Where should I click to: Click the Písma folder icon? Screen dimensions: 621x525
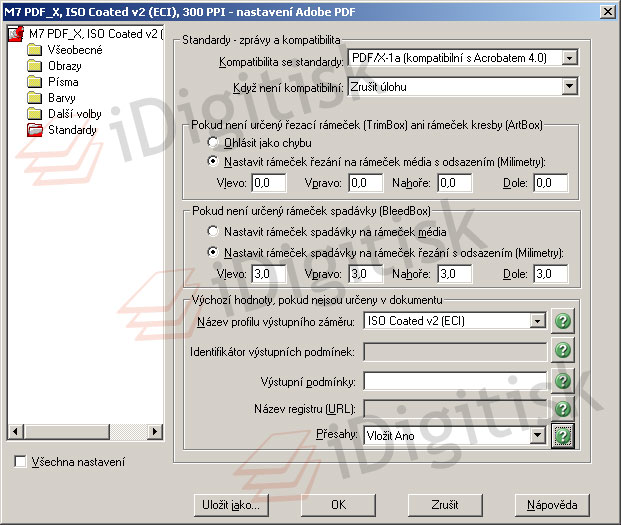click(34, 82)
